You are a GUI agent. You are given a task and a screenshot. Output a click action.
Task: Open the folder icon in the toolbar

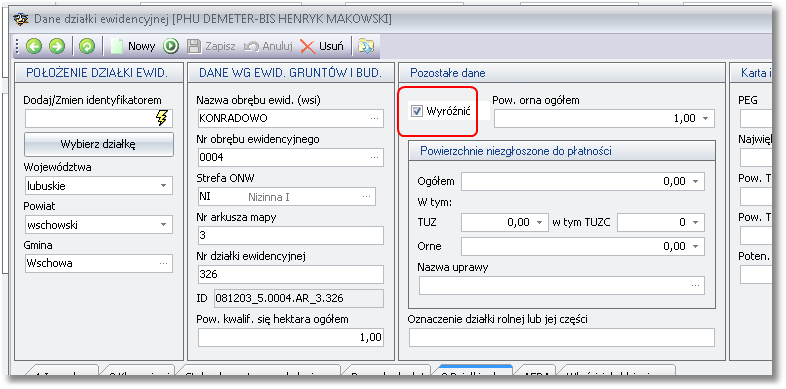coord(365,47)
